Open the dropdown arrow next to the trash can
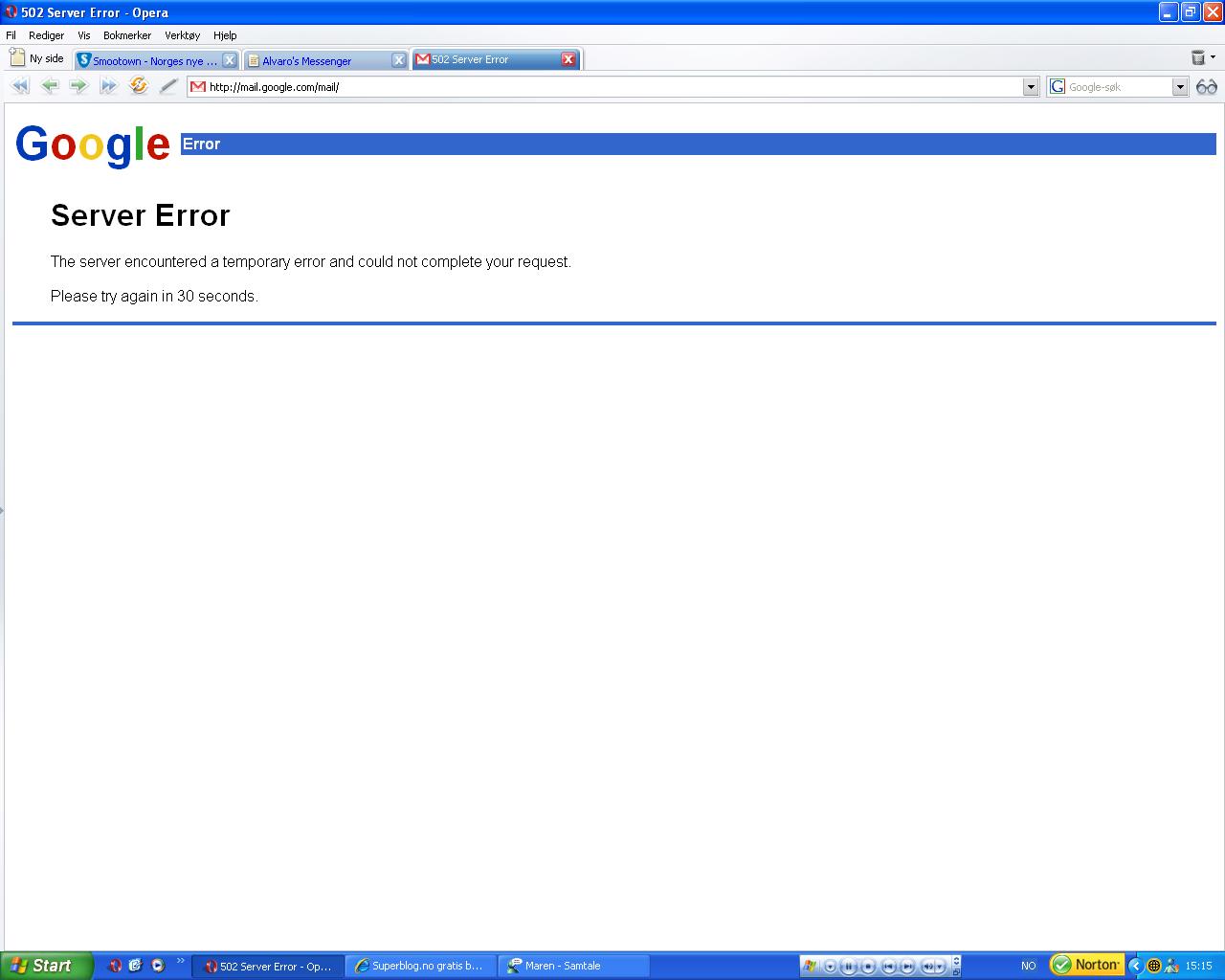Screen dimensions: 1225x980 (1214, 57)
